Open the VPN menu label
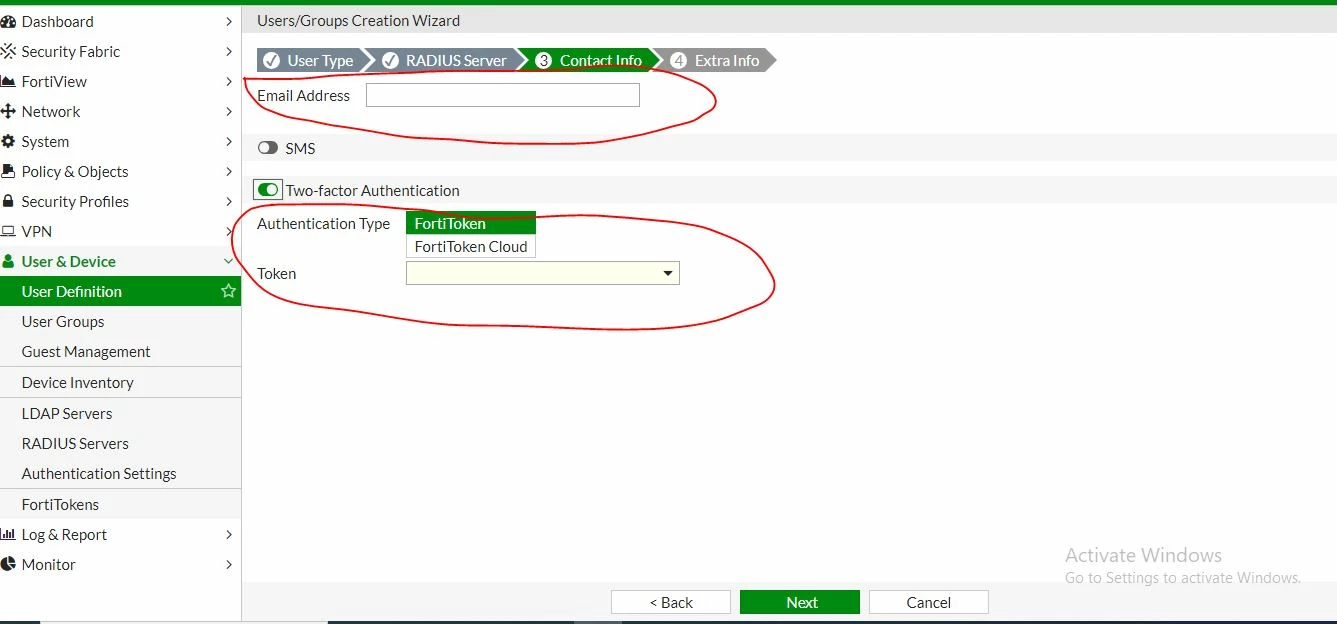The image size is (1337, 624). (x=37, y=231)
